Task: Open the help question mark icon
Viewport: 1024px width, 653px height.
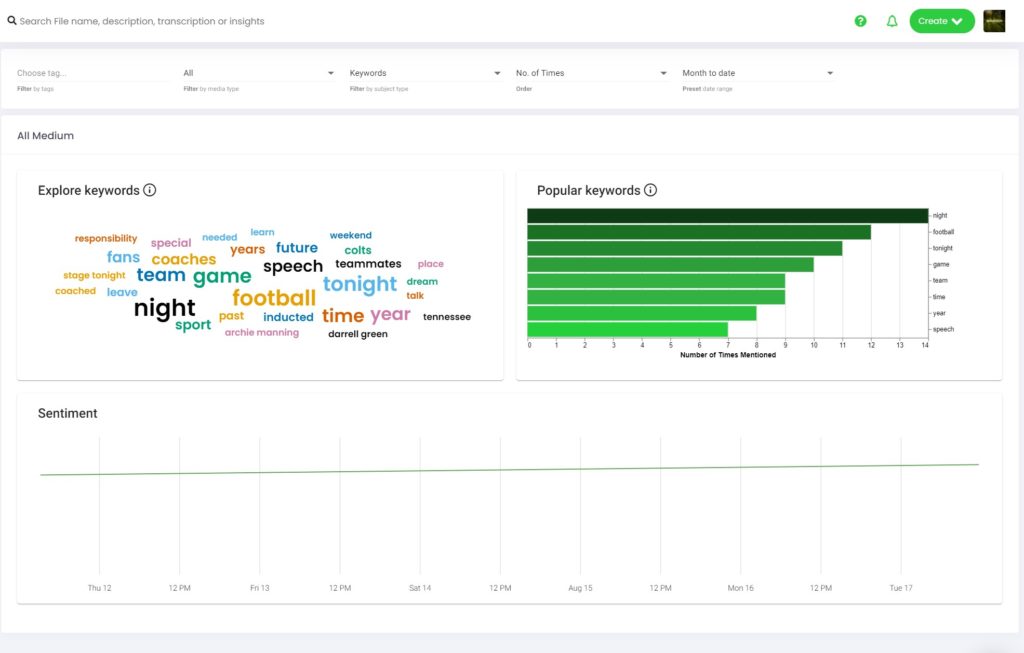Action: tap(860, 20)
